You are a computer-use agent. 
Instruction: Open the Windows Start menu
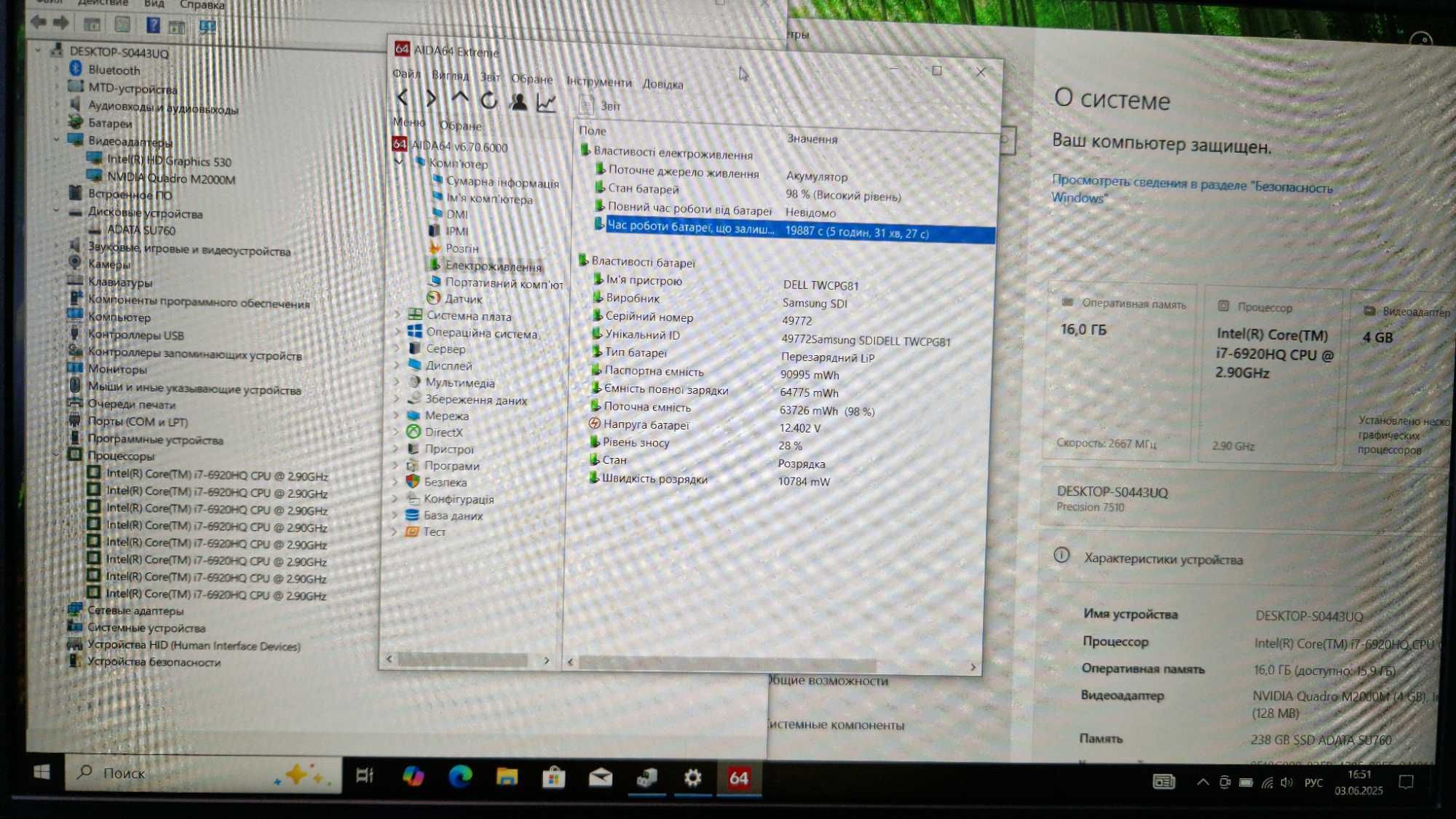41,772
